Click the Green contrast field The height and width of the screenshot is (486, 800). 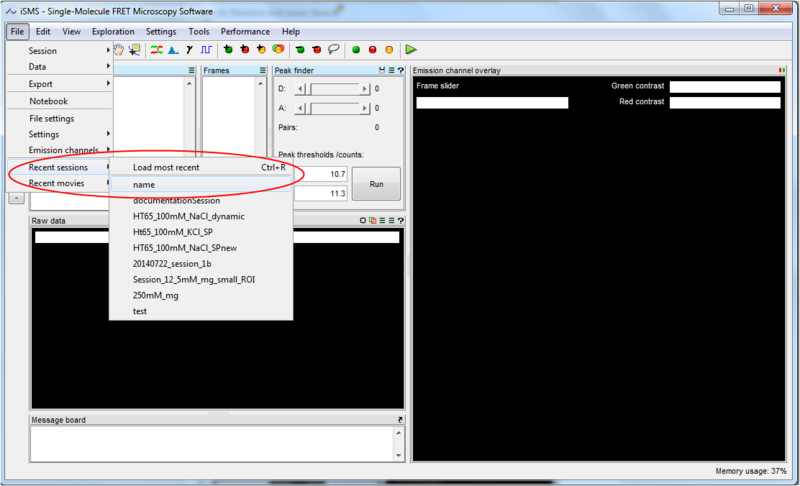[x=724, y=87]
